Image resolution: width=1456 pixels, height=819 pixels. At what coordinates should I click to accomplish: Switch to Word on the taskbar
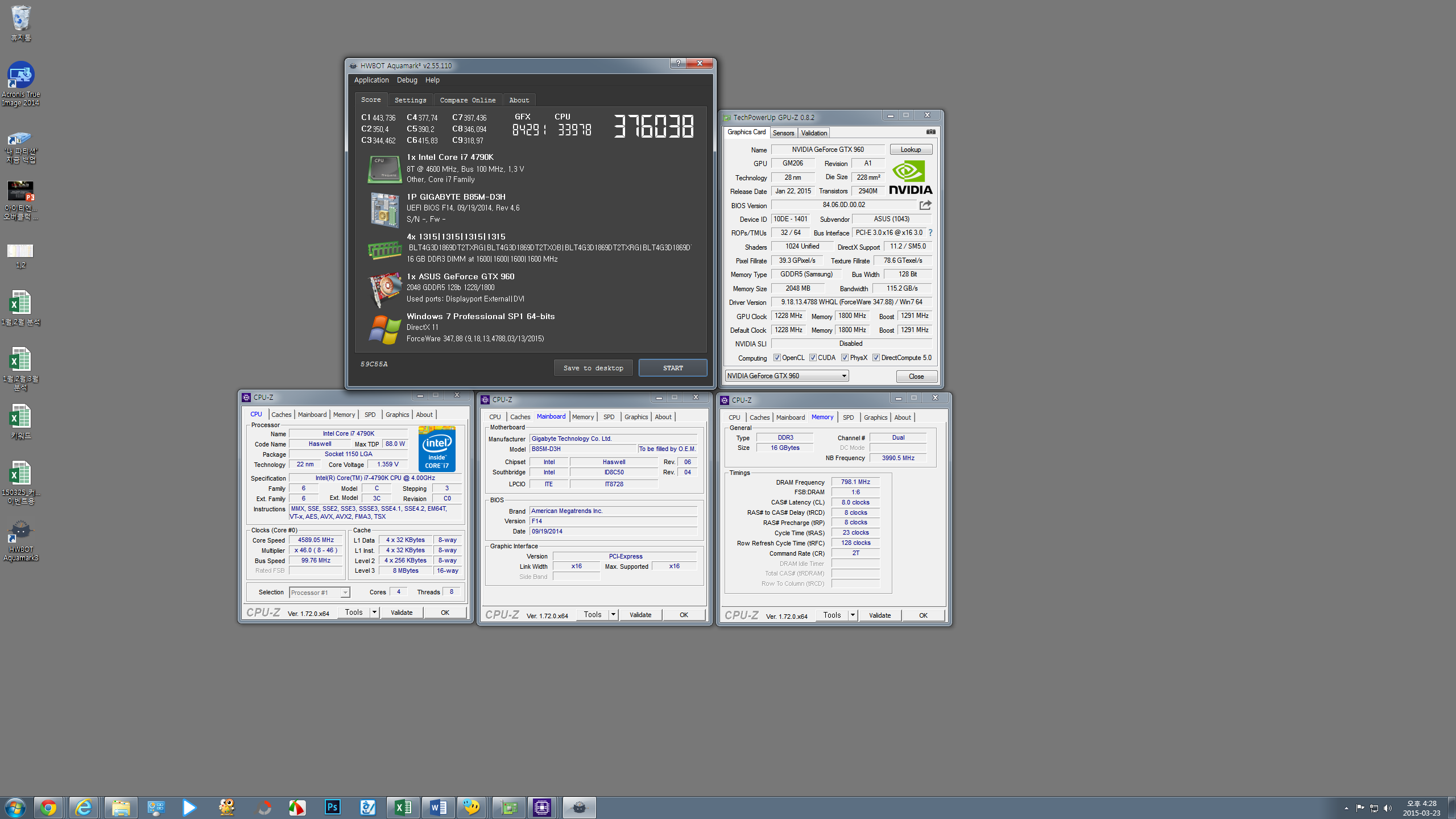click(x=439, y=807)
